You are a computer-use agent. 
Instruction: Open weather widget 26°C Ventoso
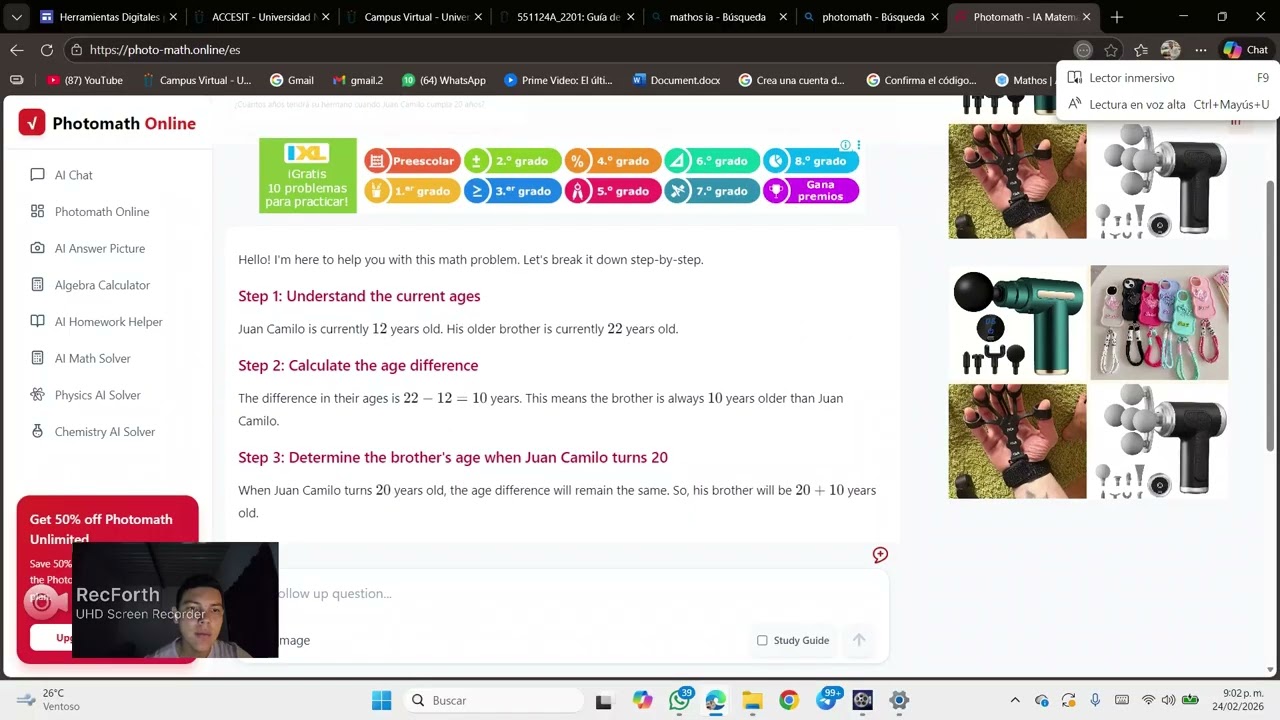pyautogui.click(x=50, y=700)
